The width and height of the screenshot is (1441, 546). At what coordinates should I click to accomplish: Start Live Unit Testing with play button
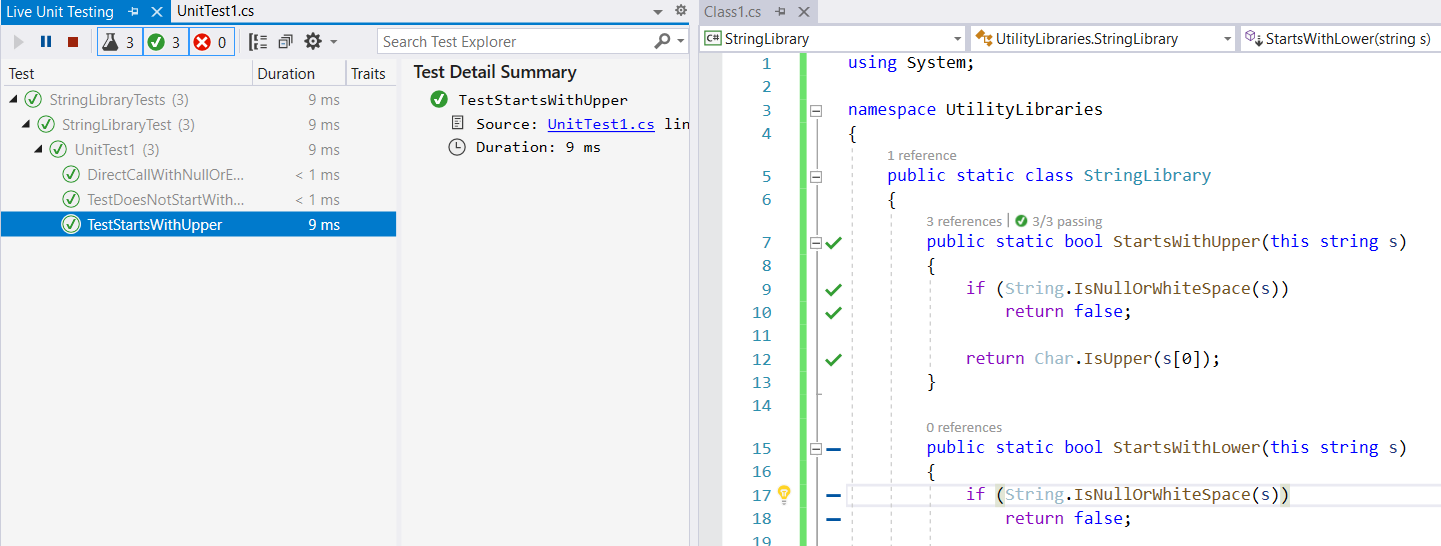tap(18, 42)
